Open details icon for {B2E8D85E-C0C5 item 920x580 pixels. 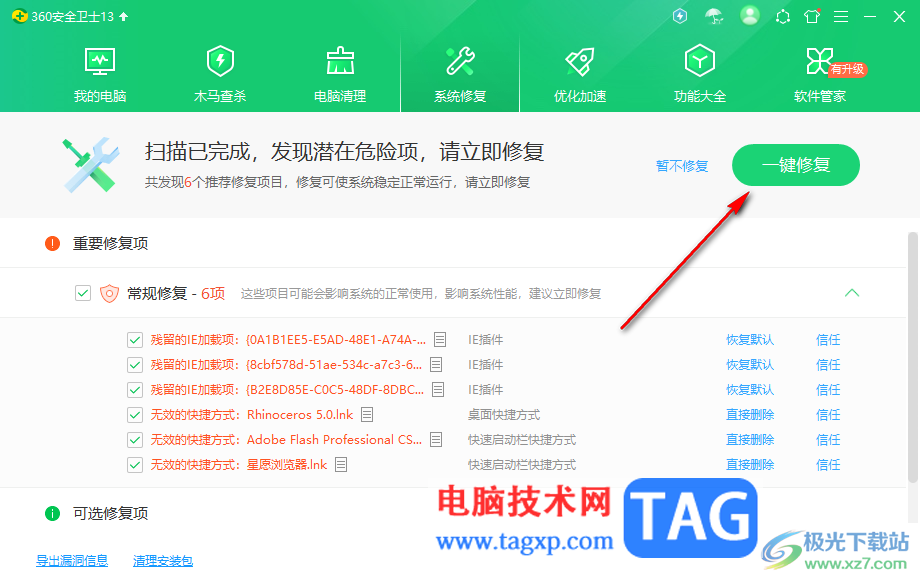[438, 389]
